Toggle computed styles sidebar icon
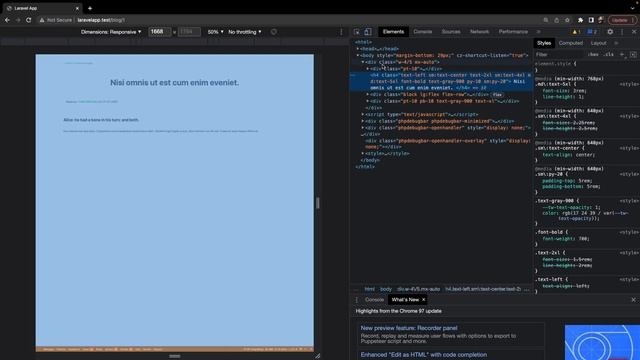 click(633, 54)
